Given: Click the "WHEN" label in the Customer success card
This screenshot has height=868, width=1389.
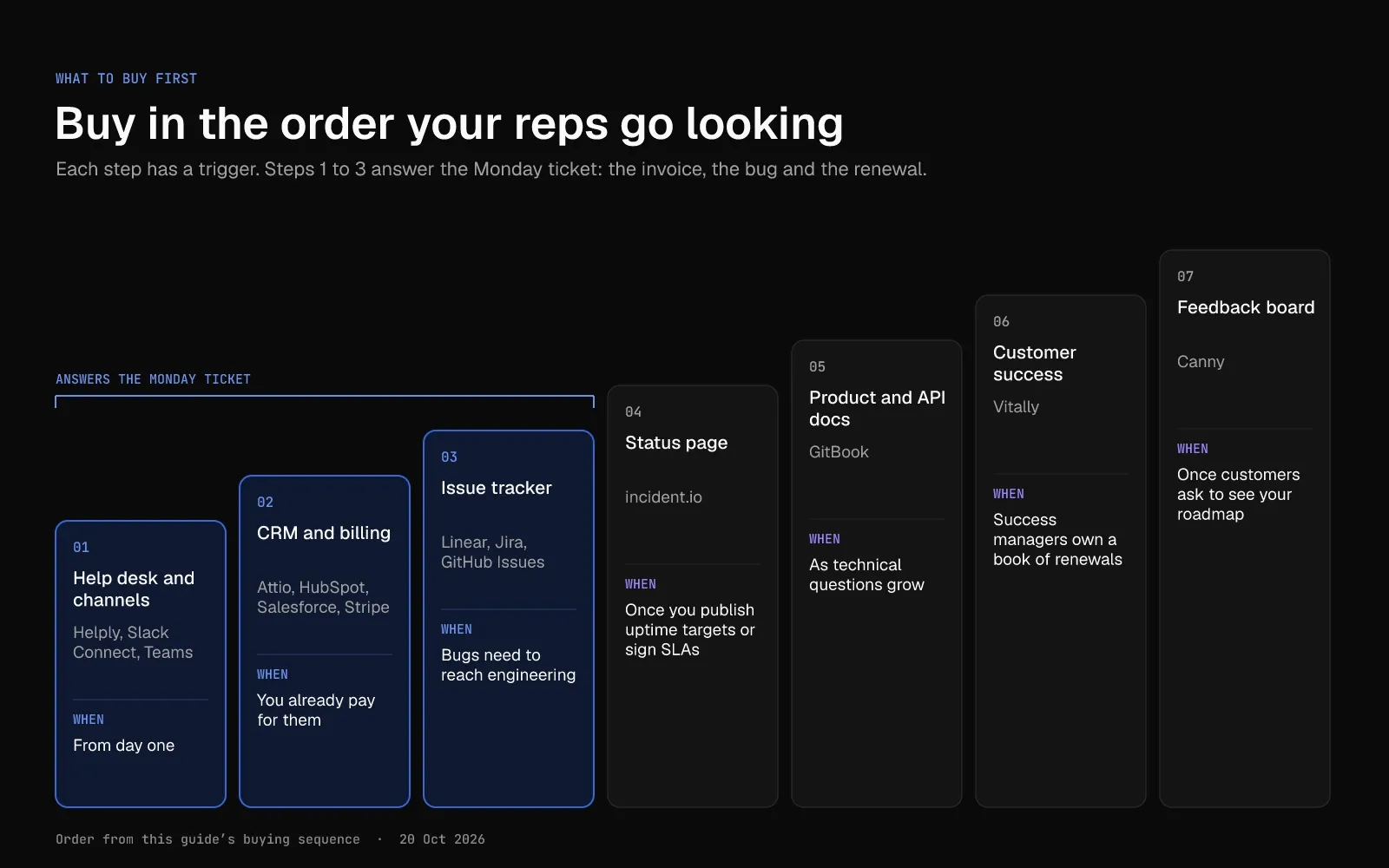Looking at the screenshot, I should click(x=1009, y=494).
